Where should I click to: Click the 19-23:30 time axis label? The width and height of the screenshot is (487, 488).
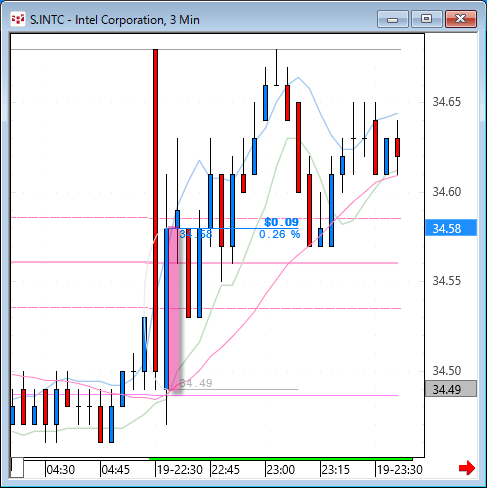tap(400, 470)
